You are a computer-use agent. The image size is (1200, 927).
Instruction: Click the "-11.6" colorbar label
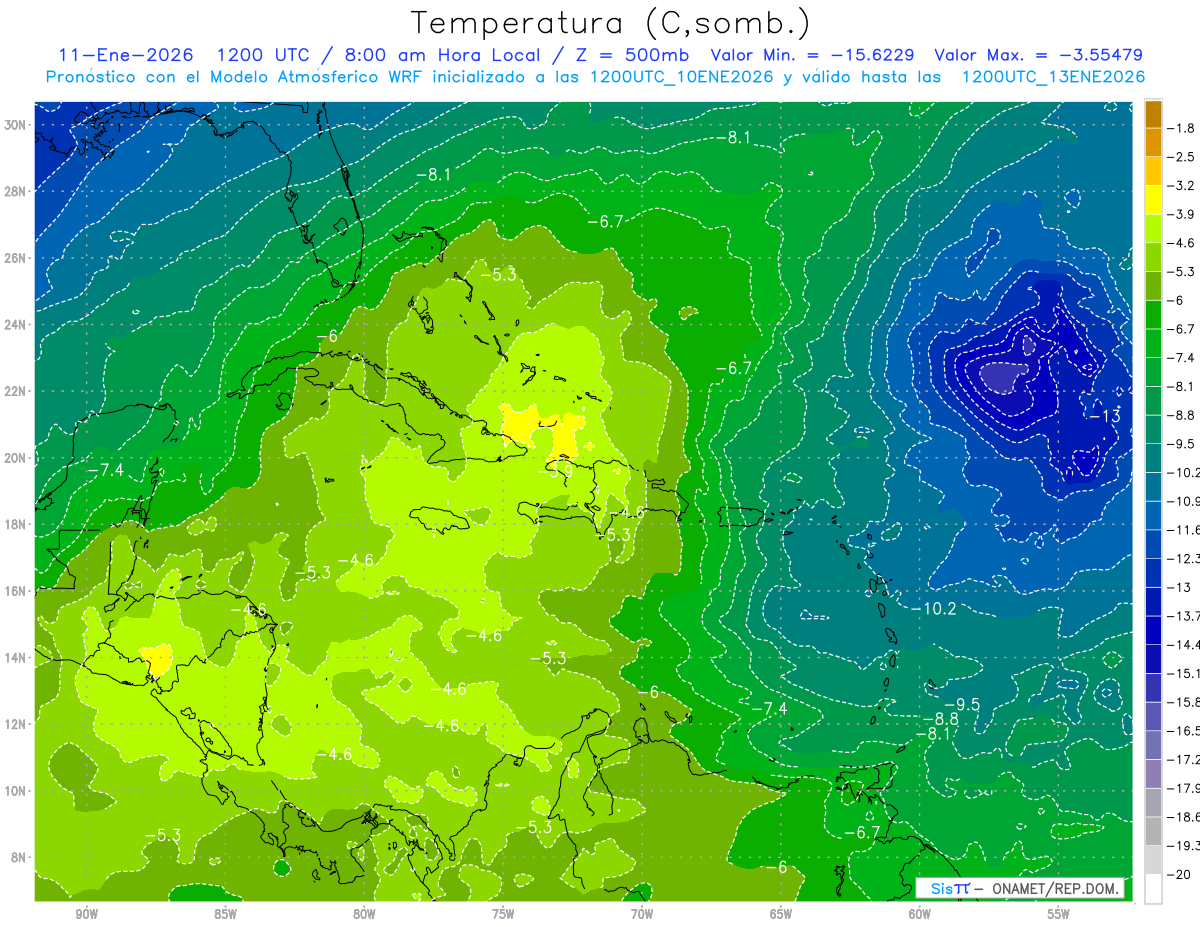click(1185, 529)
